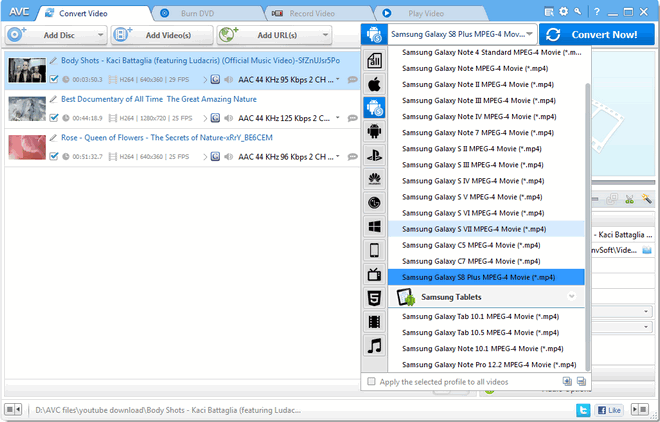Open the help question mark icon

tap(596, 12)
